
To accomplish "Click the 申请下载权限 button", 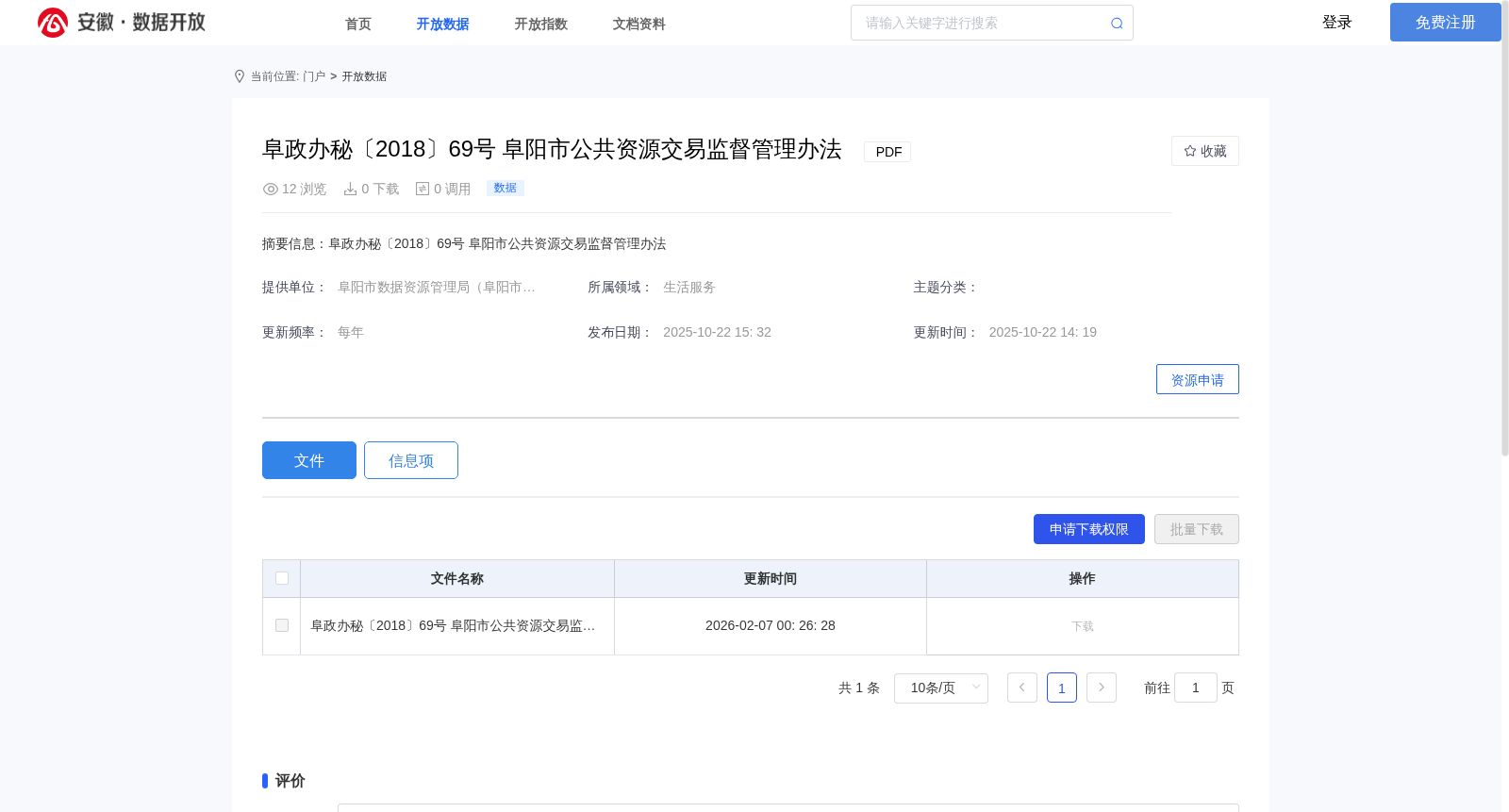I will [1089, 529].
